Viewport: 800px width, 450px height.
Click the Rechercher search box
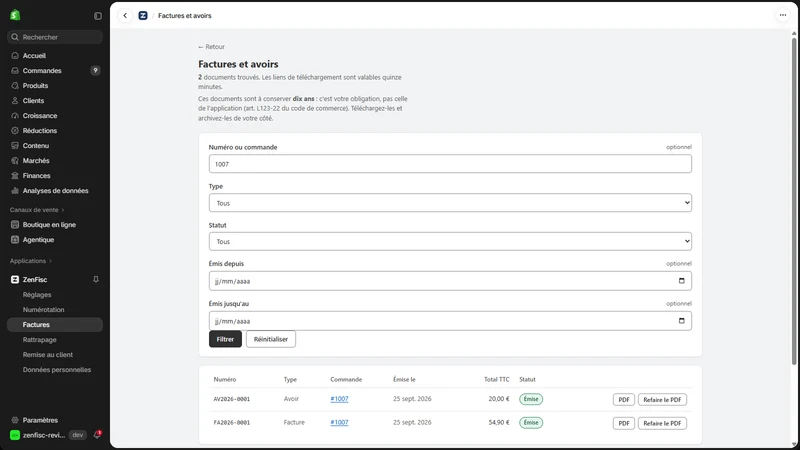coord(55,37)
